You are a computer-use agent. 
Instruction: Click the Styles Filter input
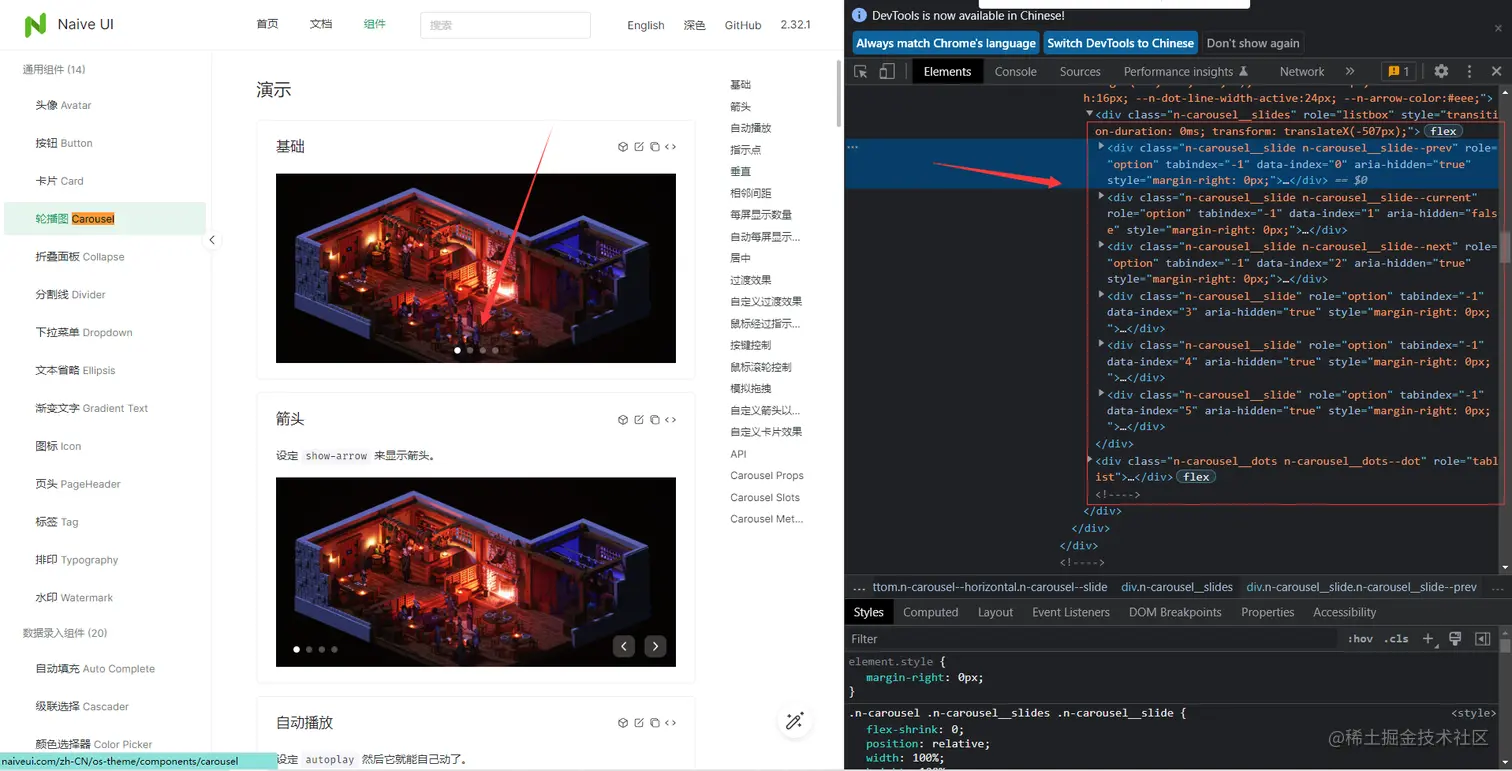(x=1093, y=639)
